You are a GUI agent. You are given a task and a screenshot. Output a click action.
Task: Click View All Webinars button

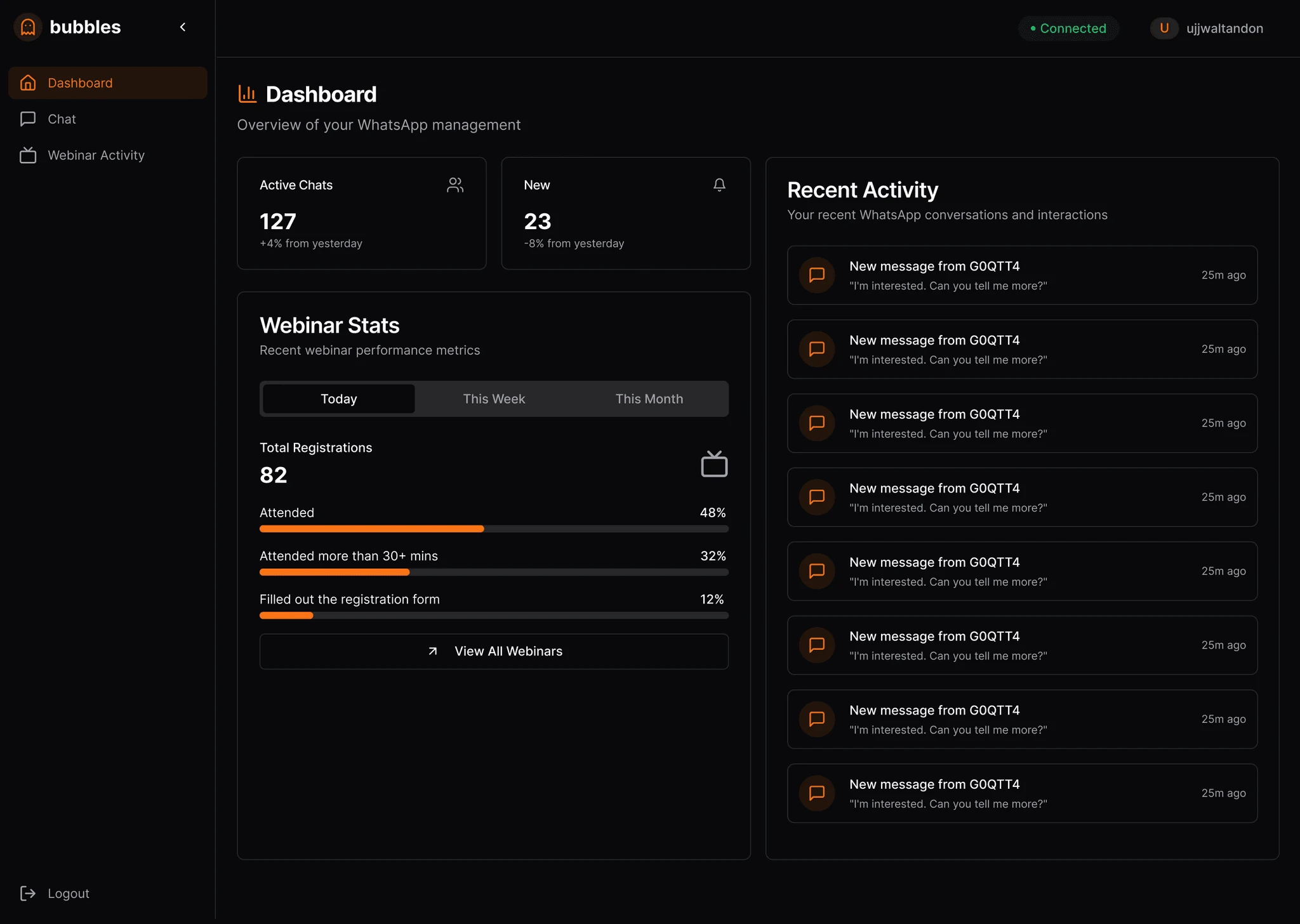click(494, 652)
